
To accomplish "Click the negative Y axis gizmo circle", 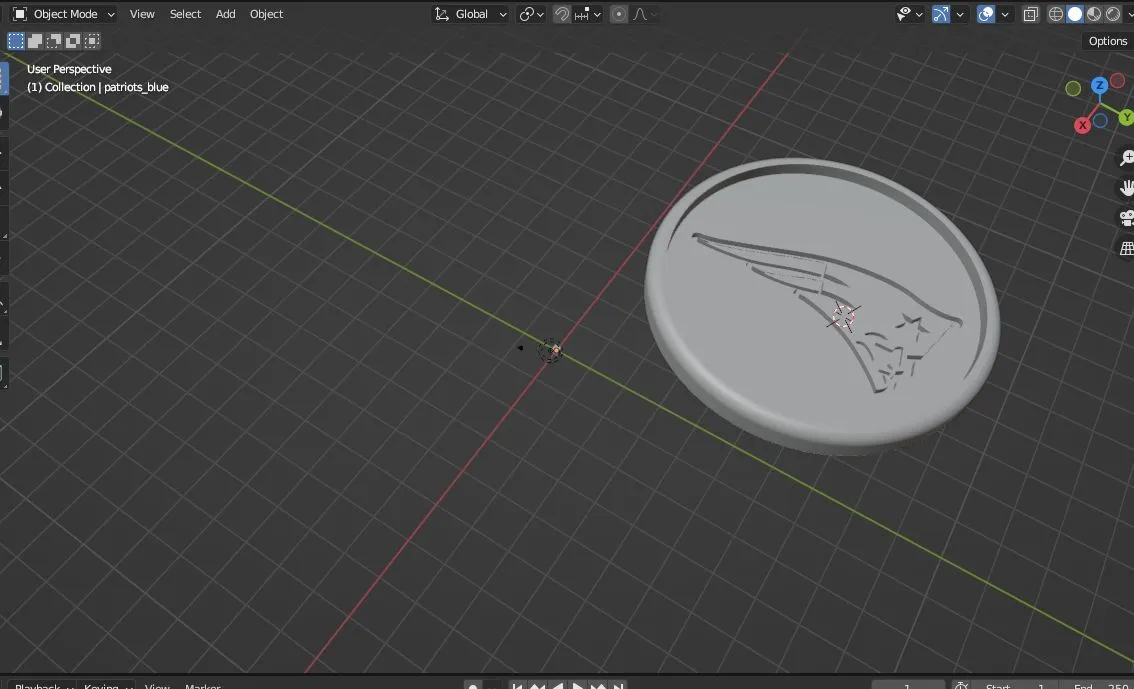I will click(x=1073, y=88).
